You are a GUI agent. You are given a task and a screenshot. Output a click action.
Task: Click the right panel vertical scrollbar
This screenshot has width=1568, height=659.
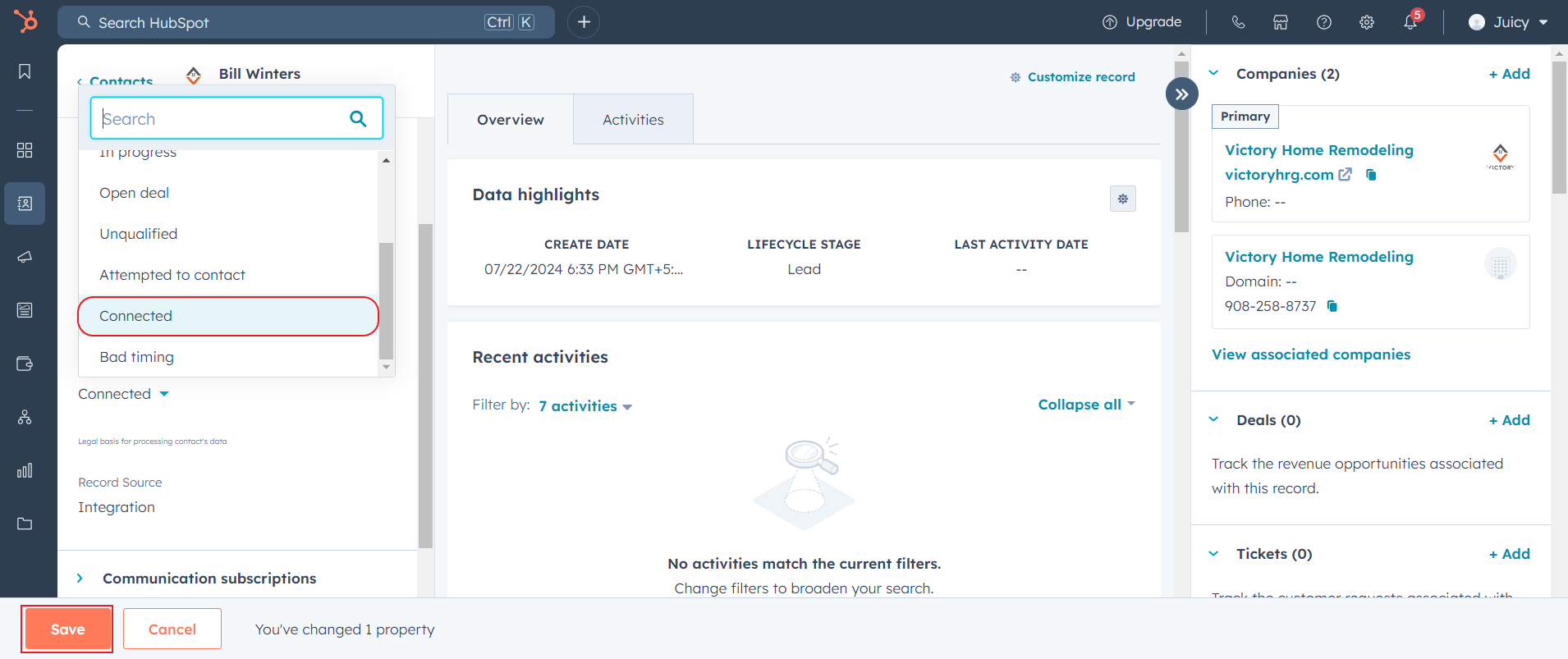click(1559, 127)
